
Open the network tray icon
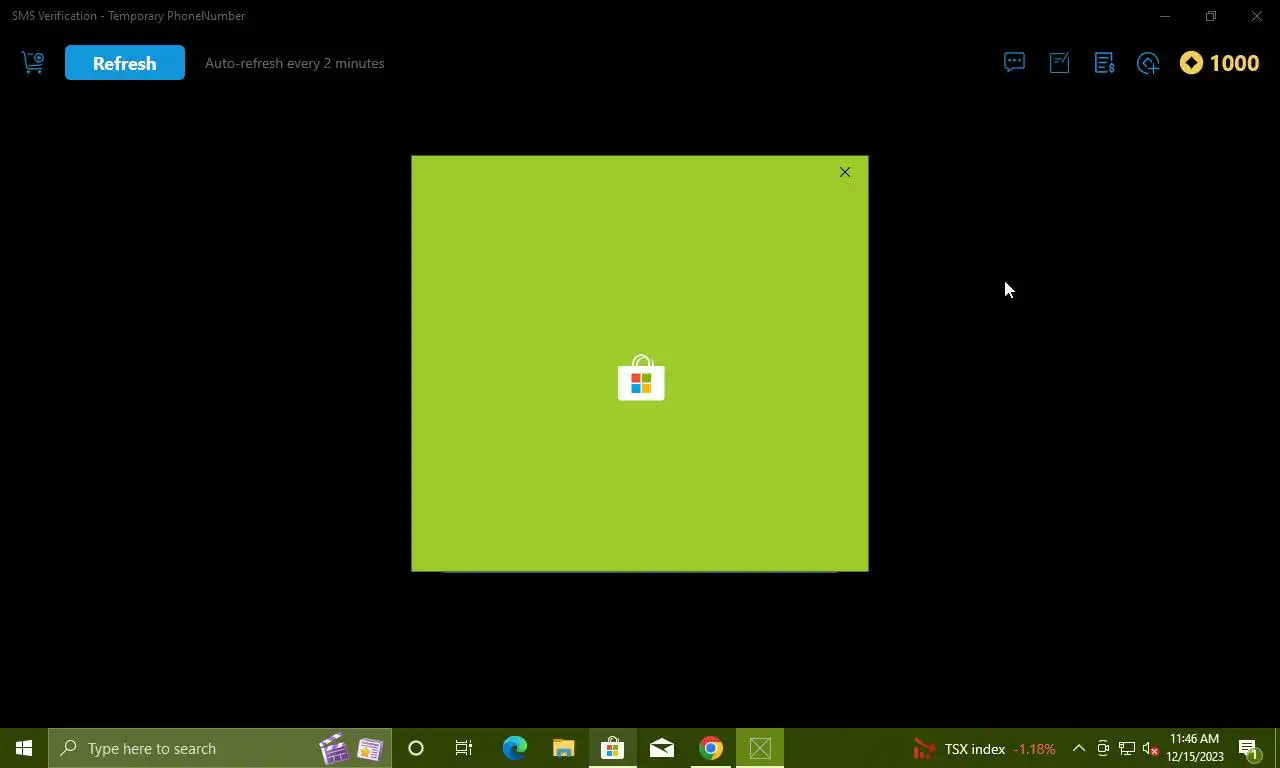tap(1127, 748)
